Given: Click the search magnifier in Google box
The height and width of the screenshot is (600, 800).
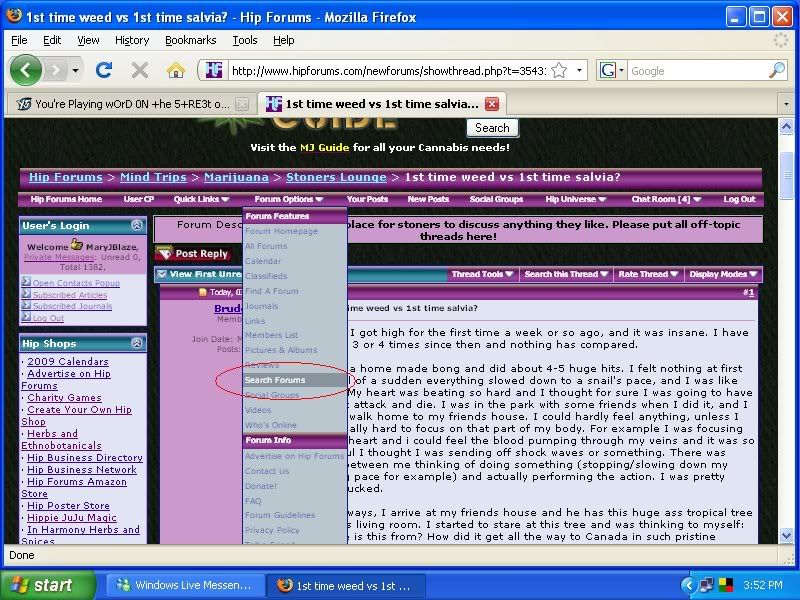Looking at the screenshot, I should point(776,71).
